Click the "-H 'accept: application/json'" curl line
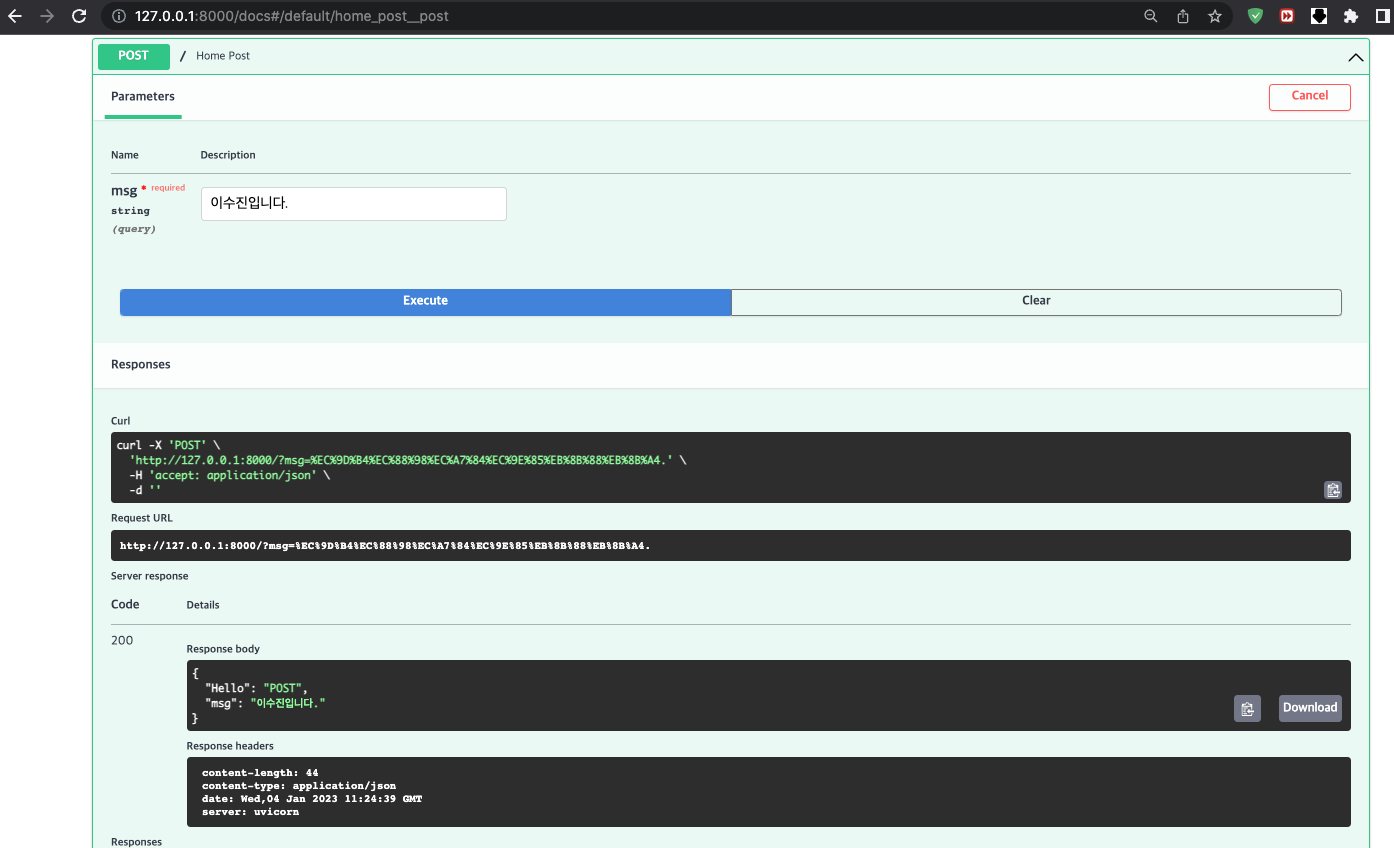1394x848 pixels. point(229,475)
